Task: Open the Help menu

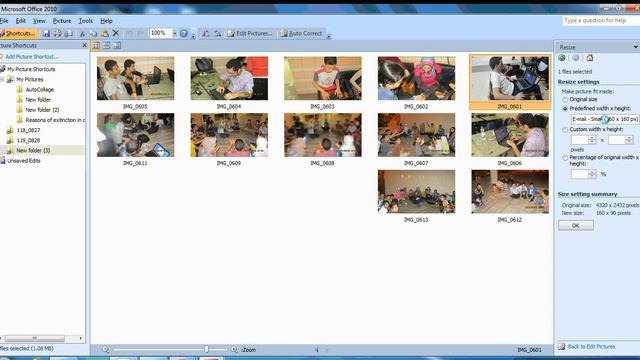Action: tap(106, 21)
